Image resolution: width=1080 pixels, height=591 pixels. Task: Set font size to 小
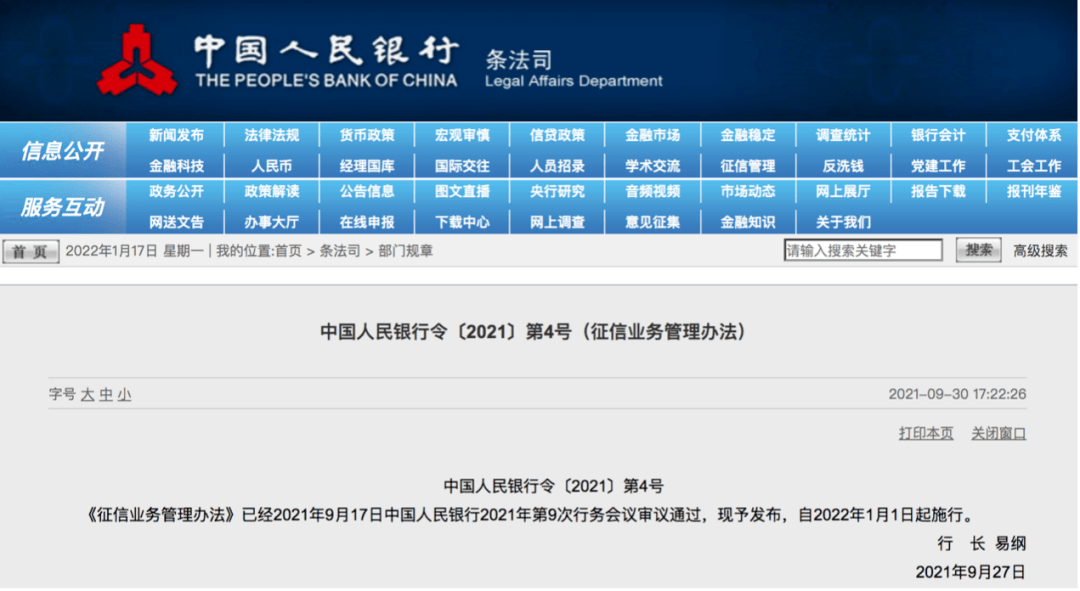[x=125, y=395]
